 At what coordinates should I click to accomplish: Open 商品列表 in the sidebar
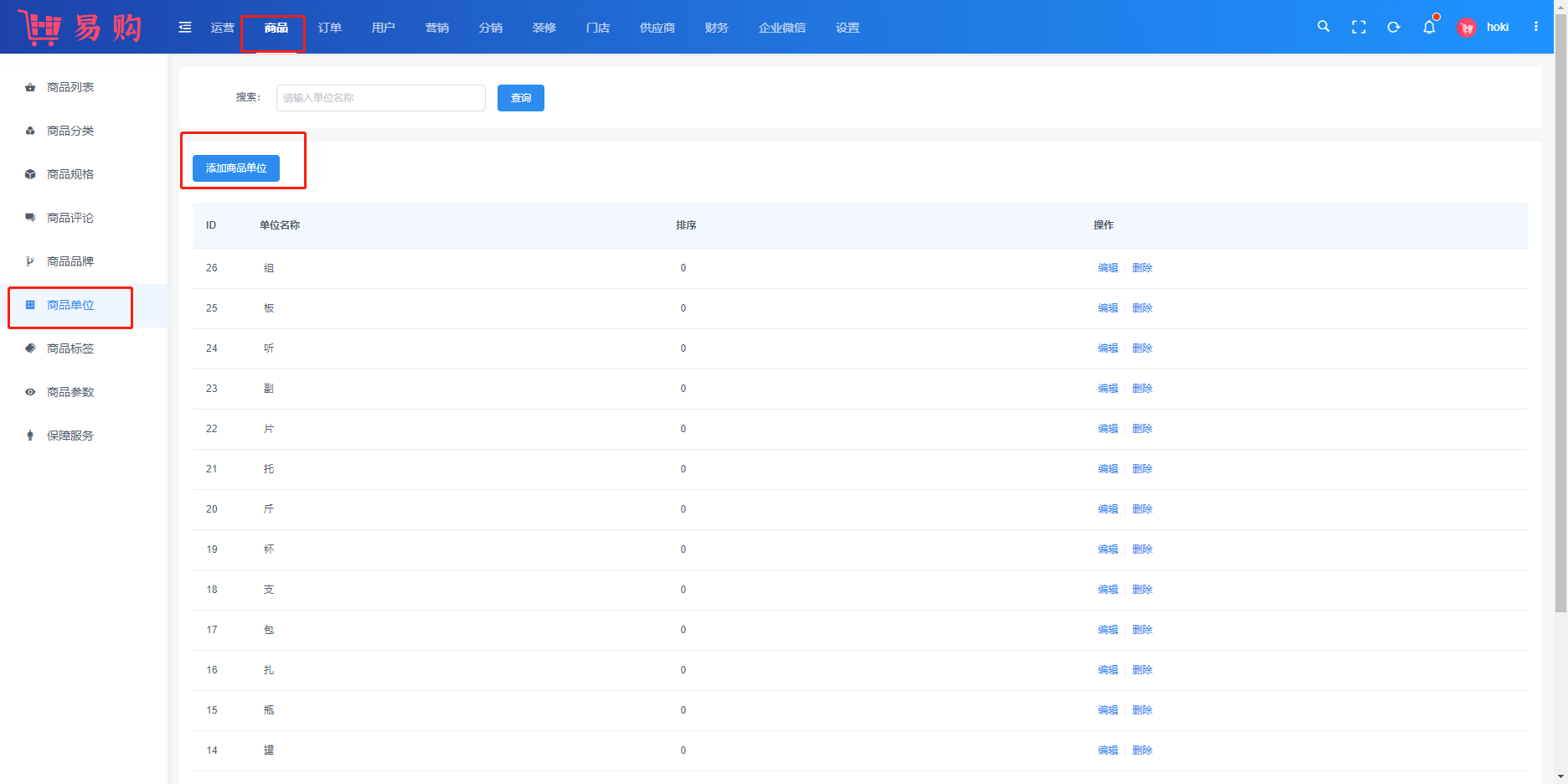tap(70, 87)
